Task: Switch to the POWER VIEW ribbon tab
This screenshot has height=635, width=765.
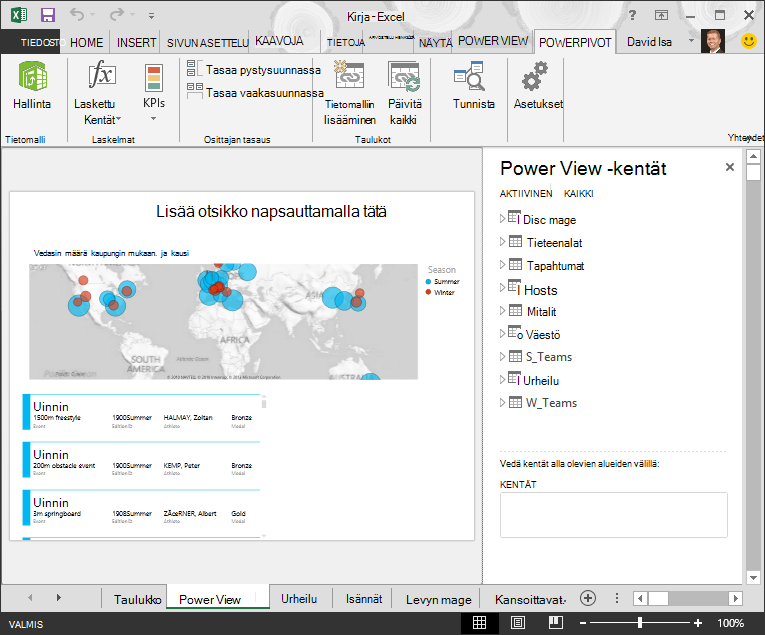Action: point(493,41)
